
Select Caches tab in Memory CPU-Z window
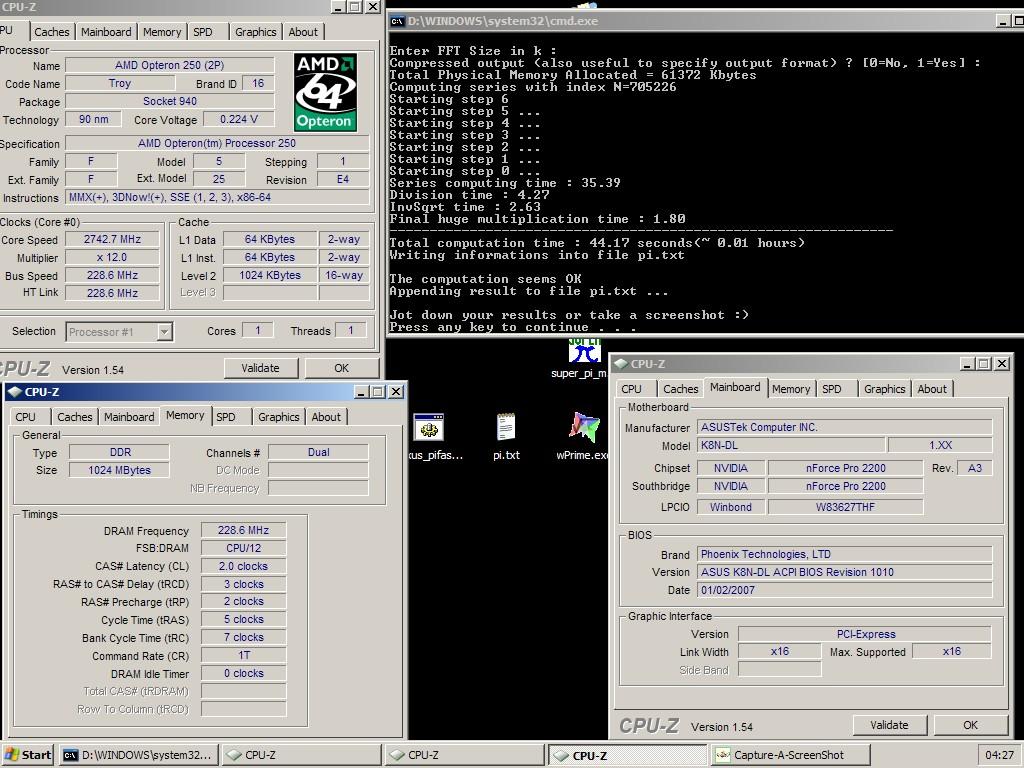click(x=74, y=417)
